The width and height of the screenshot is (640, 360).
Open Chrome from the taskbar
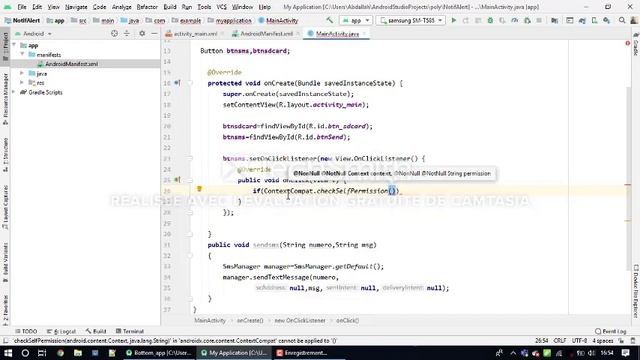coord(60,353)
